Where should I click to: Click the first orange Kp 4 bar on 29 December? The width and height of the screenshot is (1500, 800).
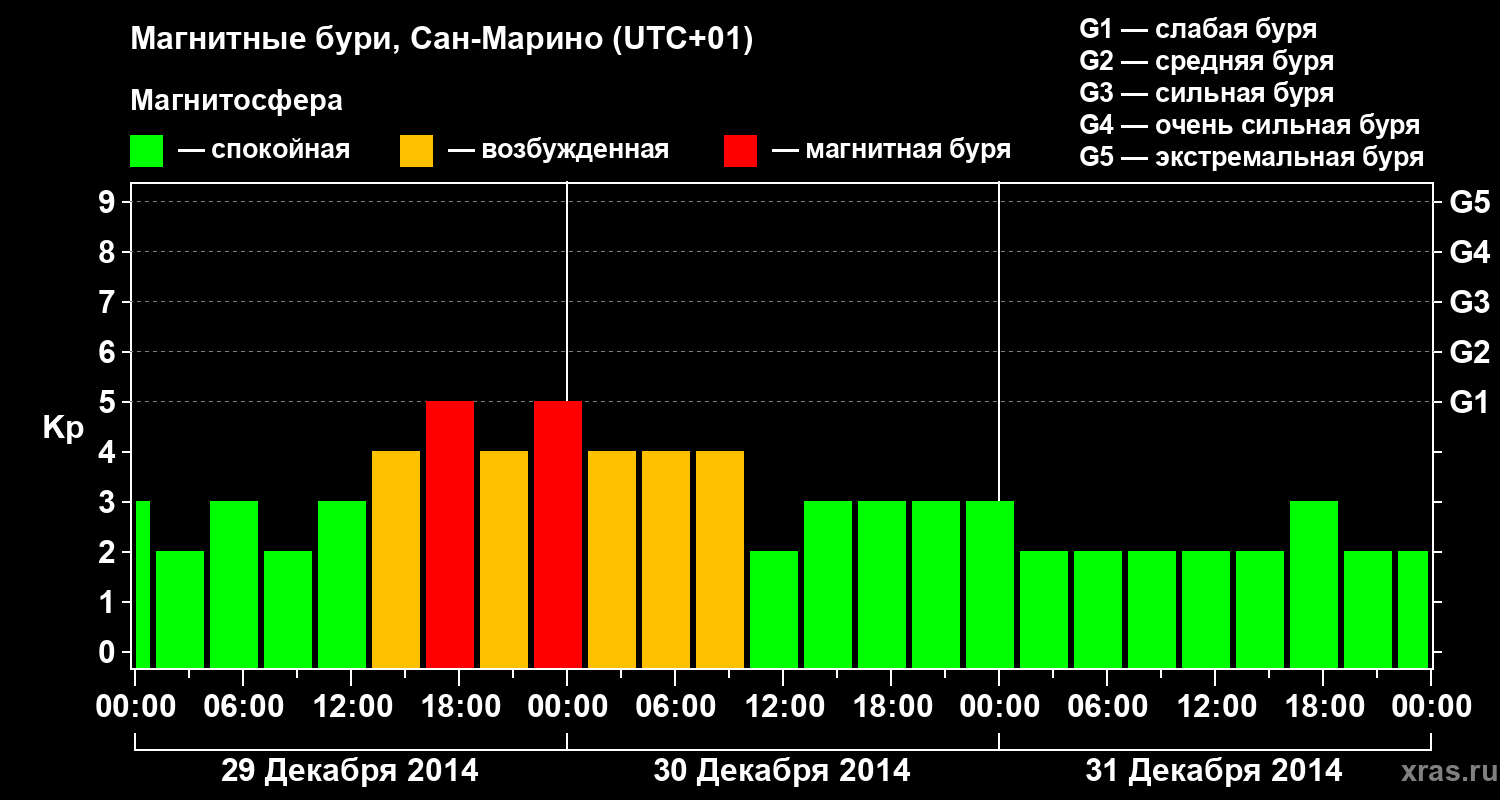coord(396,559)
